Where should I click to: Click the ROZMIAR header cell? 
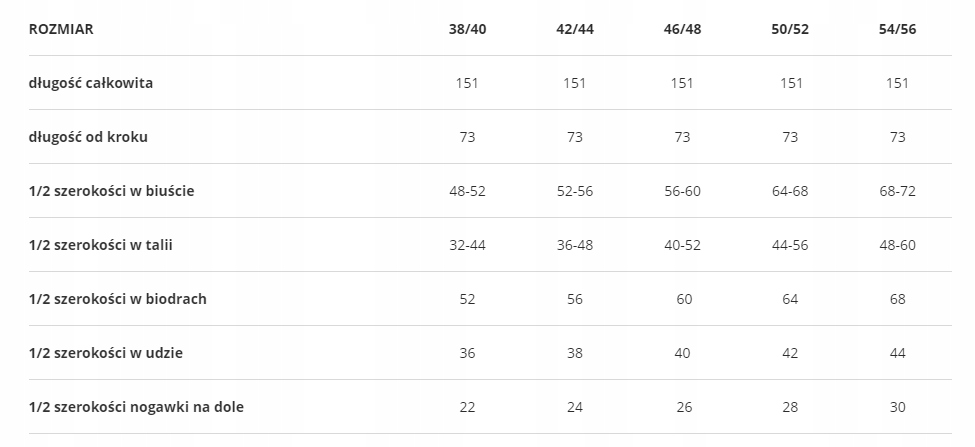click(61, 29)
